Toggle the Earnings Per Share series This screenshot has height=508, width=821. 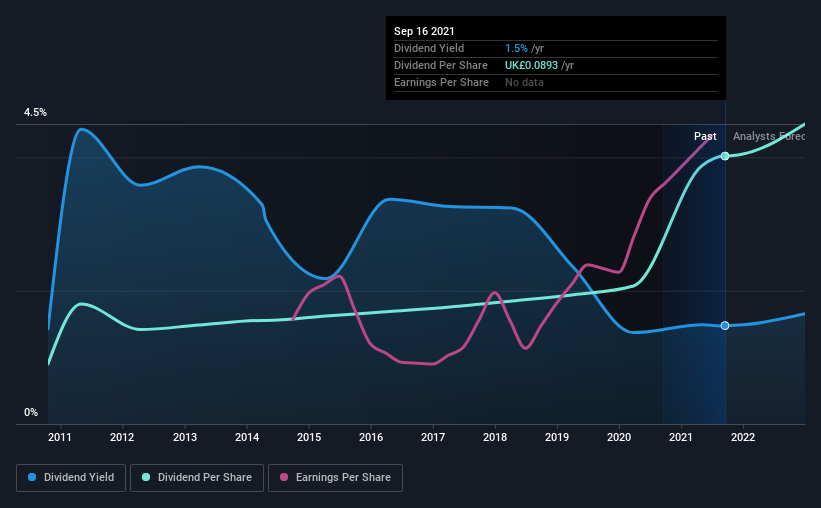click(x=336, y=478)
